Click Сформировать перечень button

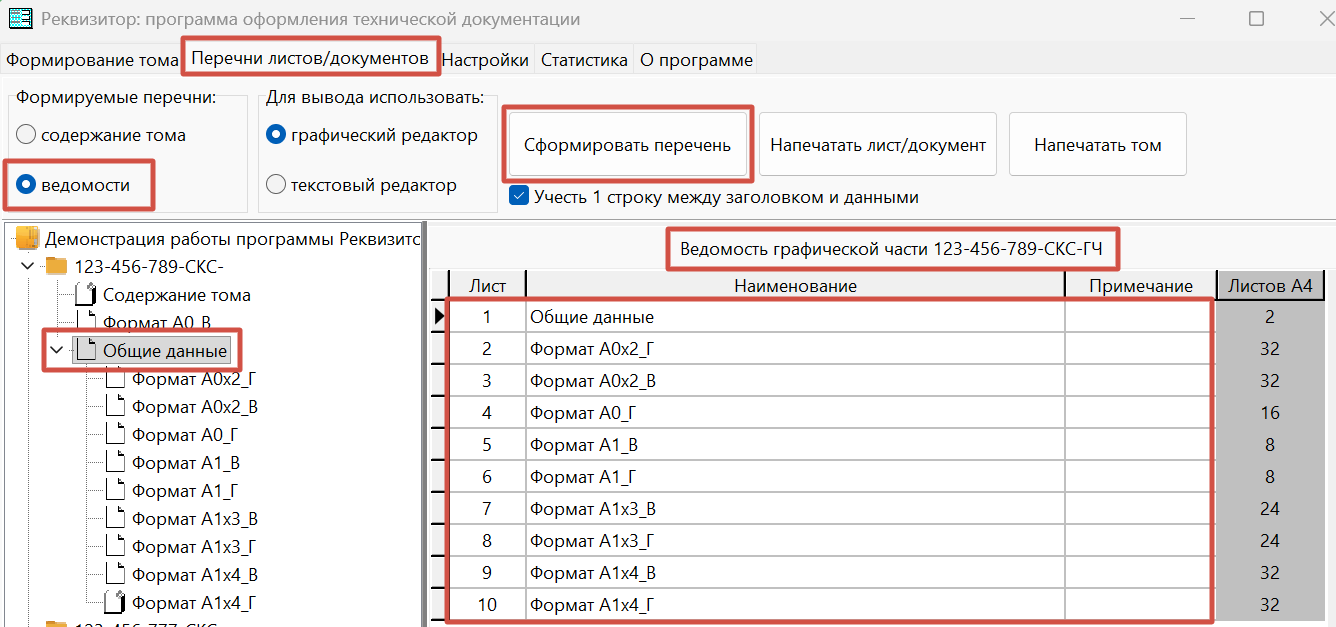tap(628, 145)
